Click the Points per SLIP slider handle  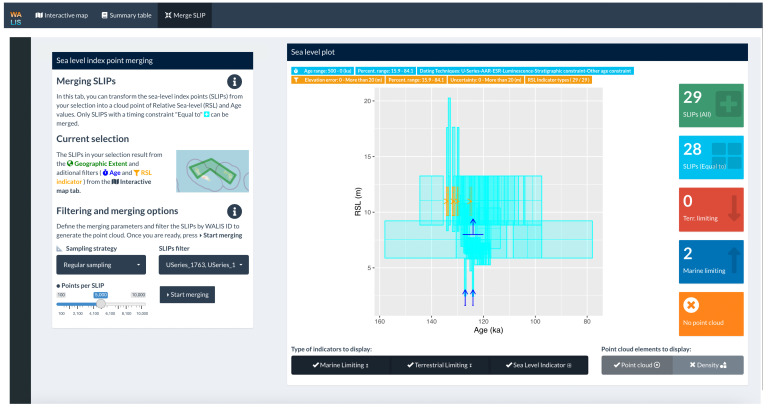pos(100,304)
